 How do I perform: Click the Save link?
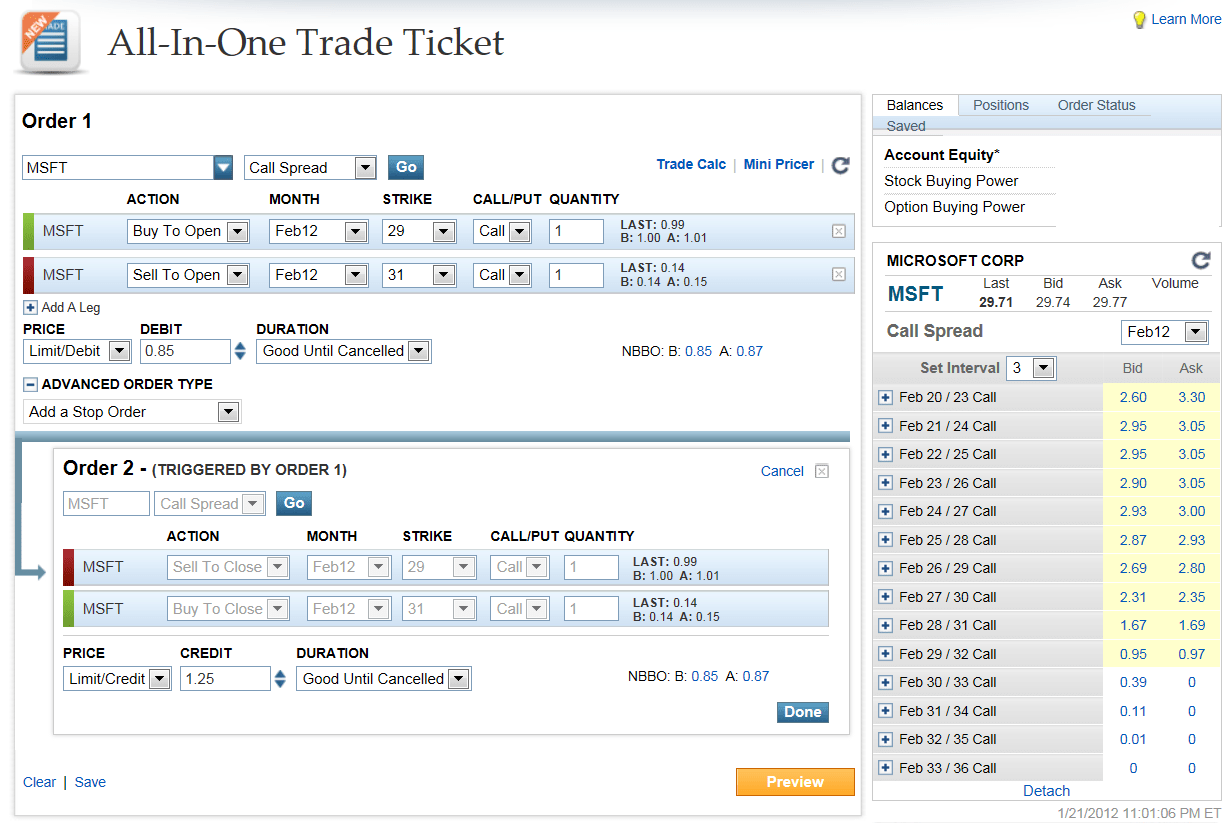click(90, 782)
